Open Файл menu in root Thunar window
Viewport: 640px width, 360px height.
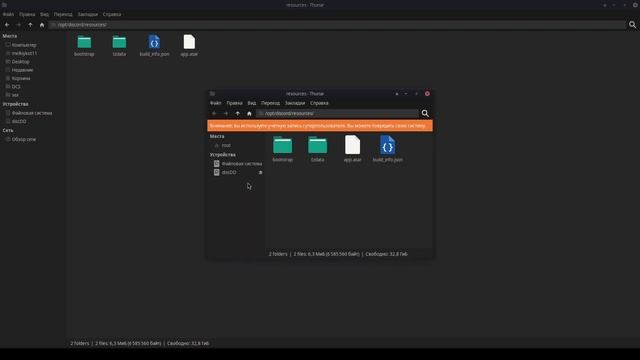click(x=216, y=103)
